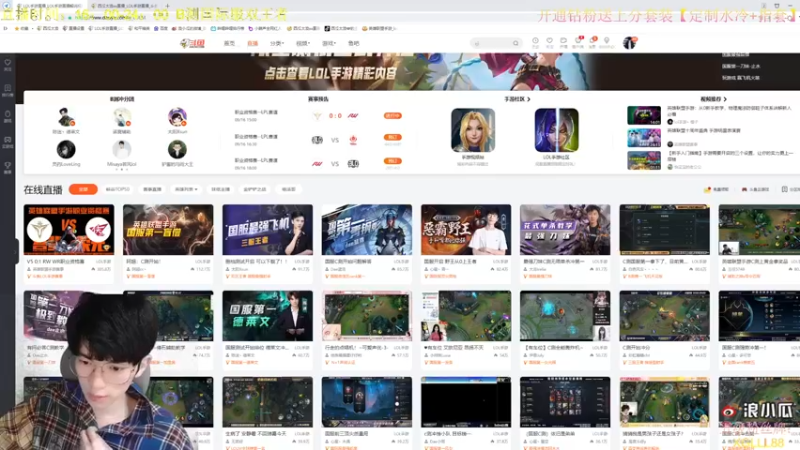Click the Douyu logo in the site header

[x=192, y=43]
